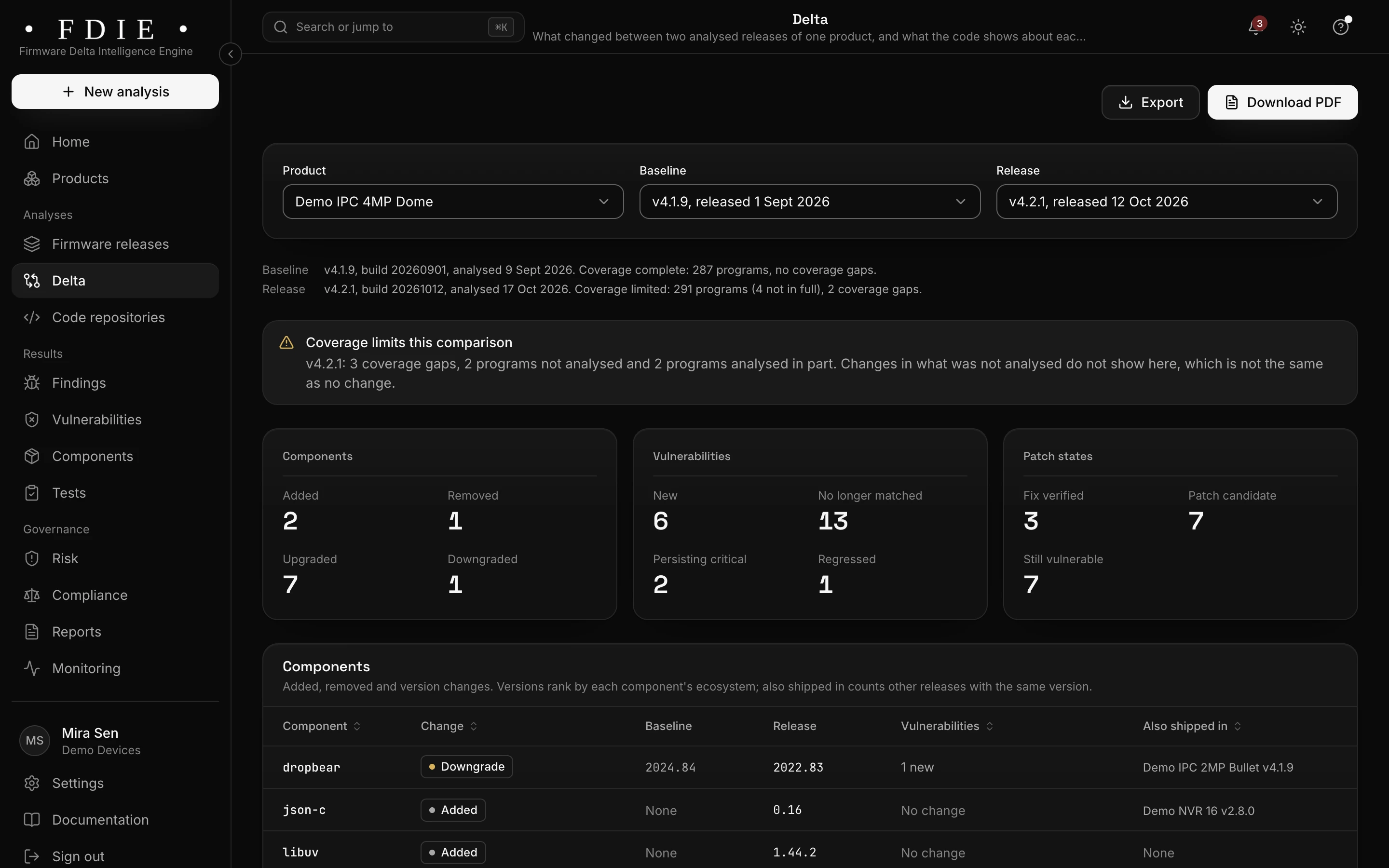
Task: Sort table by Change column
Action: pos(449,726)
